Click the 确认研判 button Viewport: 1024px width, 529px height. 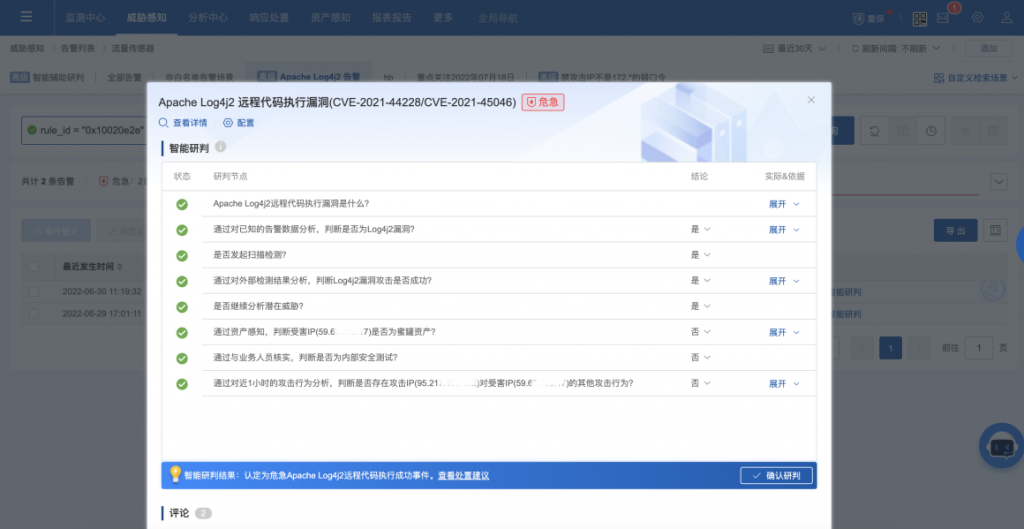point(776,475)
